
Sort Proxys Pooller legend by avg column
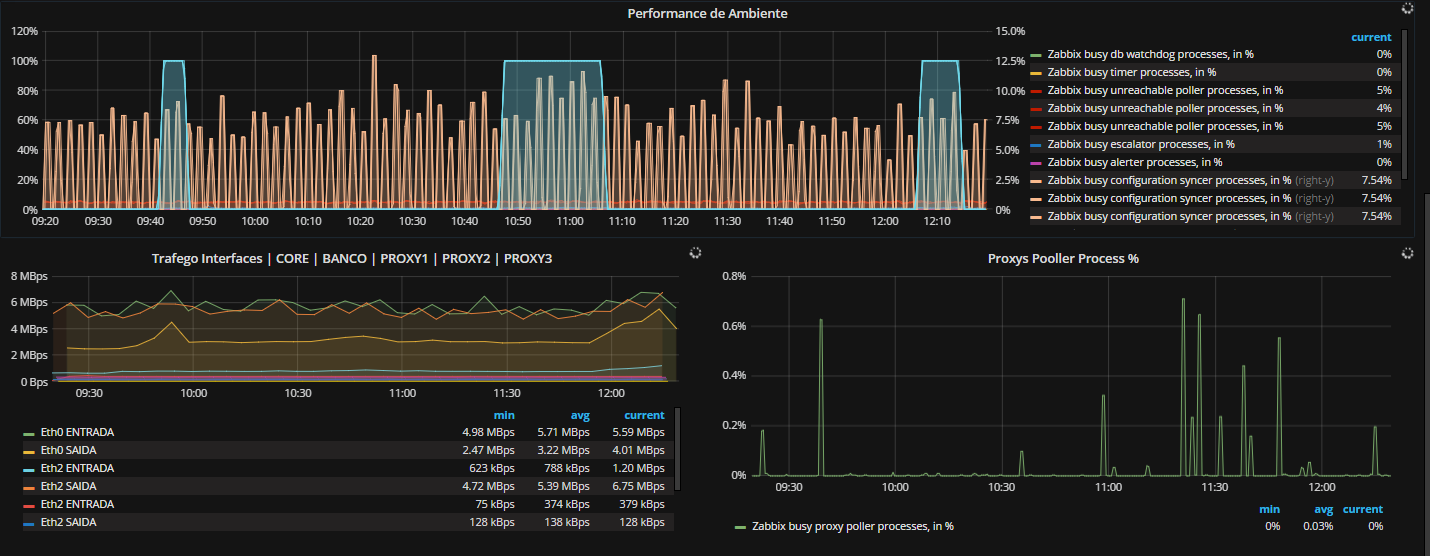[1324, 509]
